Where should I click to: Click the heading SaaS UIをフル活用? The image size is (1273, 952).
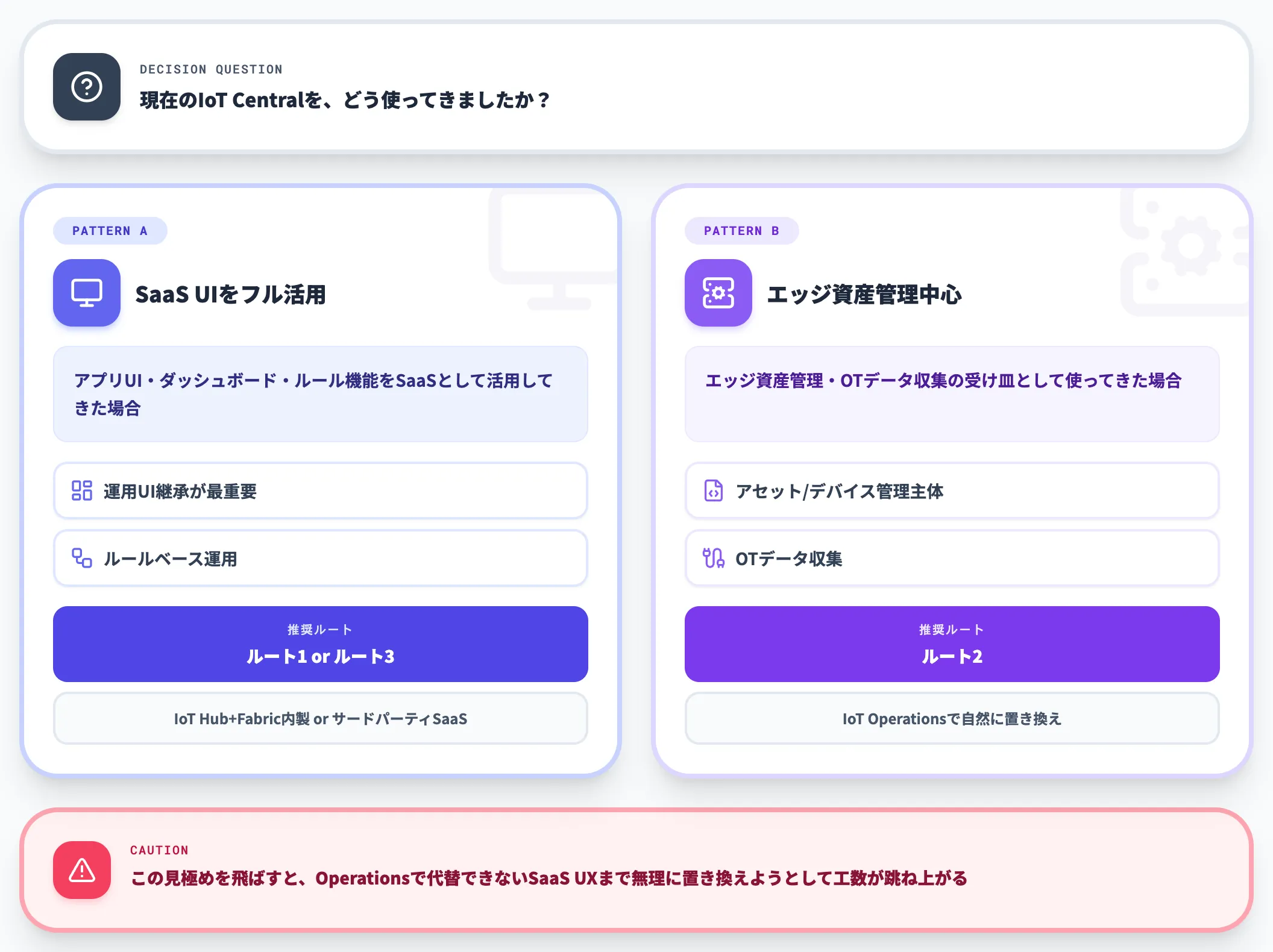(230, 294)
